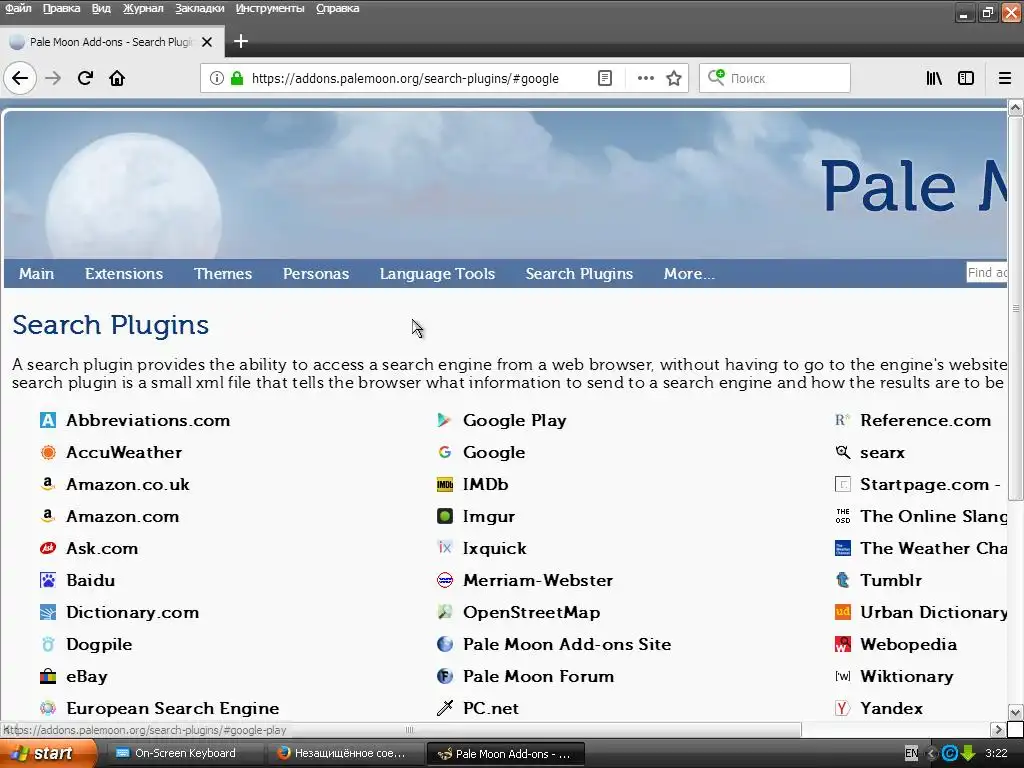Image resolution: width=1024 pixels, height=768 pixels.
Task: Click the Pale Moon Forum icon
Action: 445,676
